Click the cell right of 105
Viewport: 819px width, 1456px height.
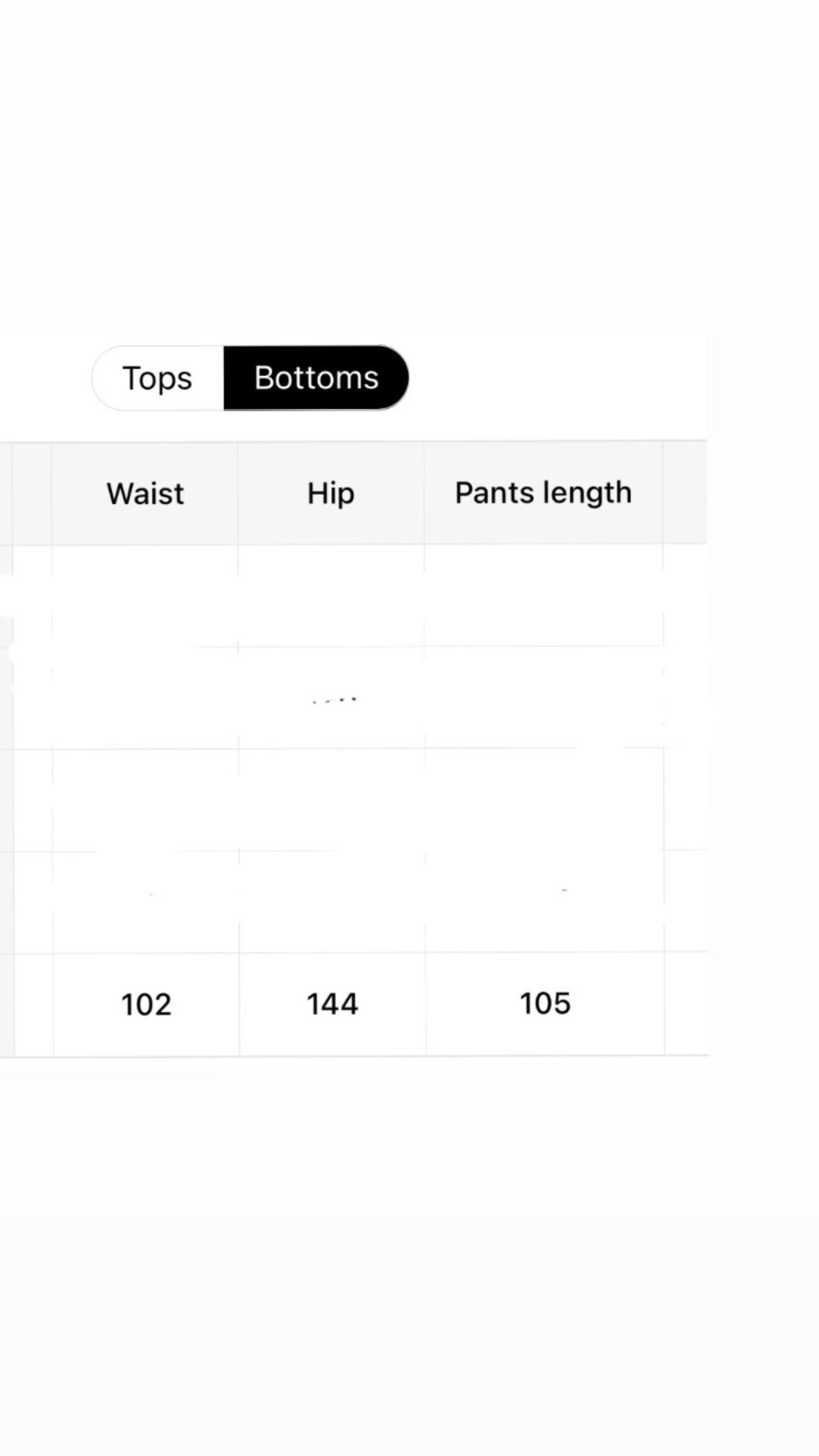[685, 1004]
